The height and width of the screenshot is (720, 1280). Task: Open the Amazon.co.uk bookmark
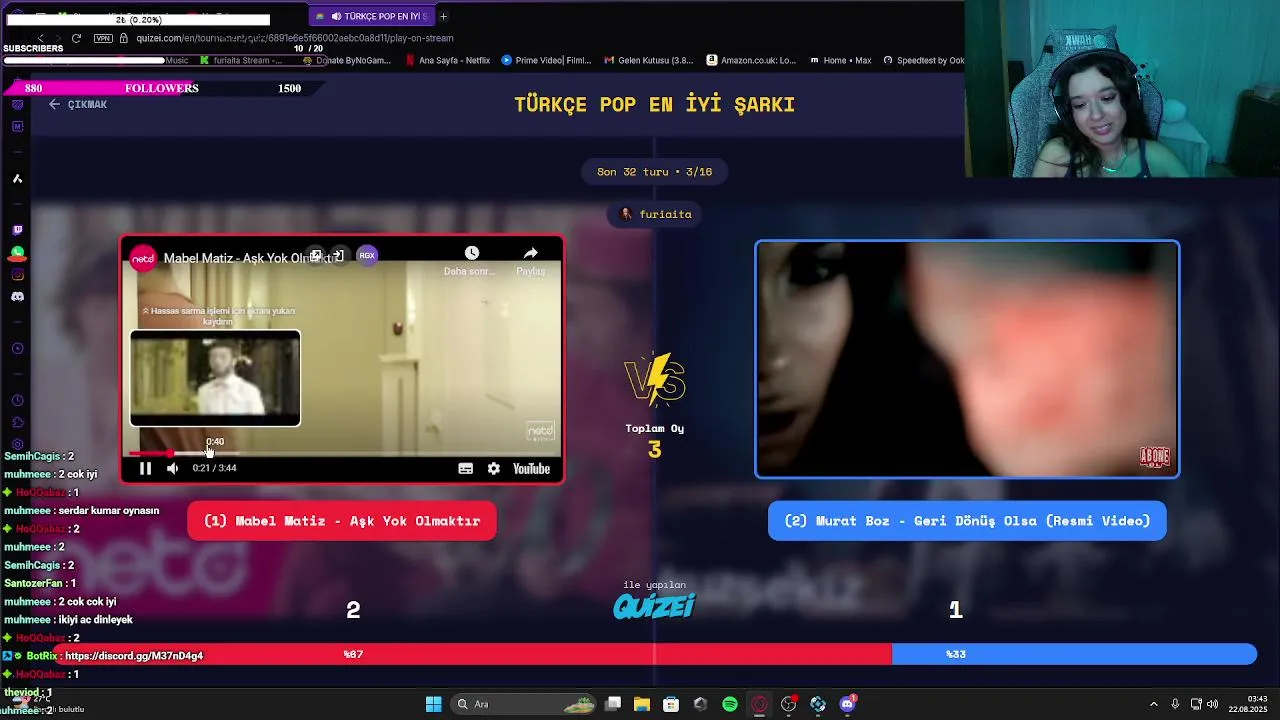click(x=751, y=60)
